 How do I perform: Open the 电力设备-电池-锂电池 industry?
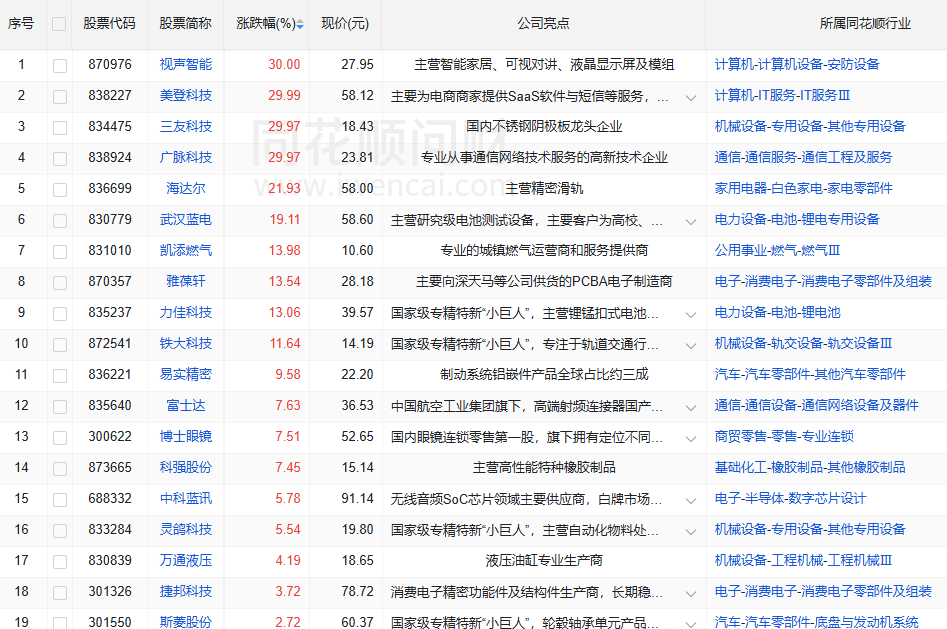pyautogui.click(x=777, y=312)
